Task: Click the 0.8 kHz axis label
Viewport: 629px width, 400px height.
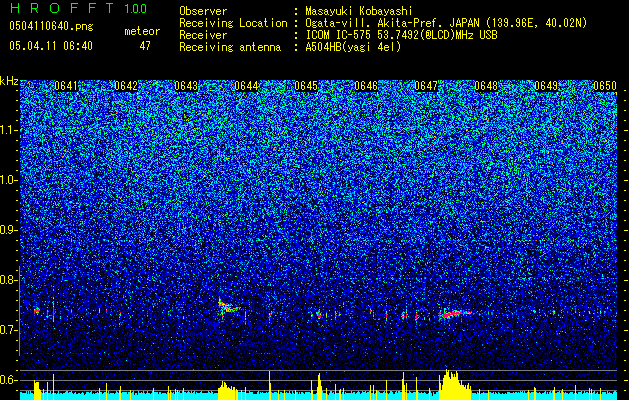Action: pos(8,280)
